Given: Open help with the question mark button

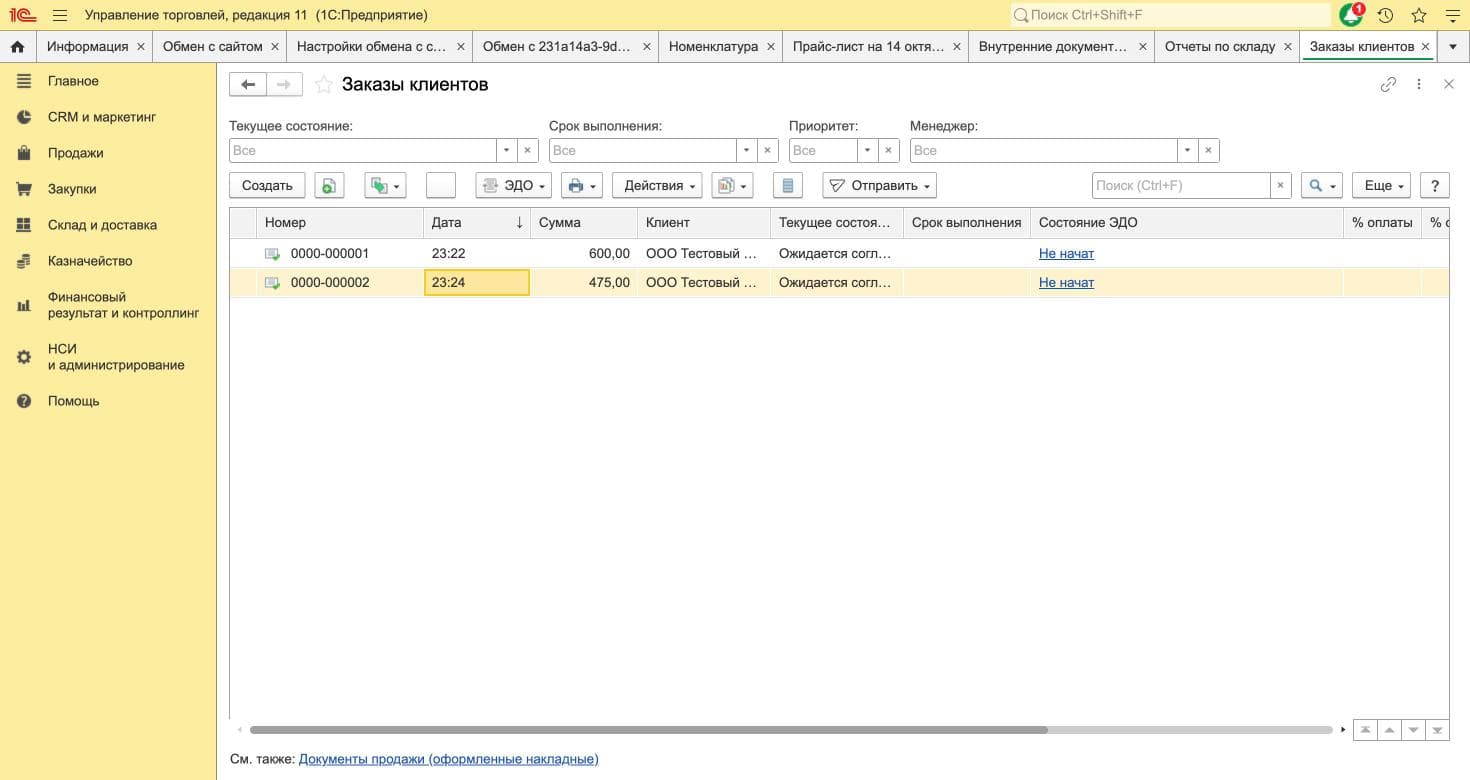Looking at the screenshot, I should point(1435,185).
